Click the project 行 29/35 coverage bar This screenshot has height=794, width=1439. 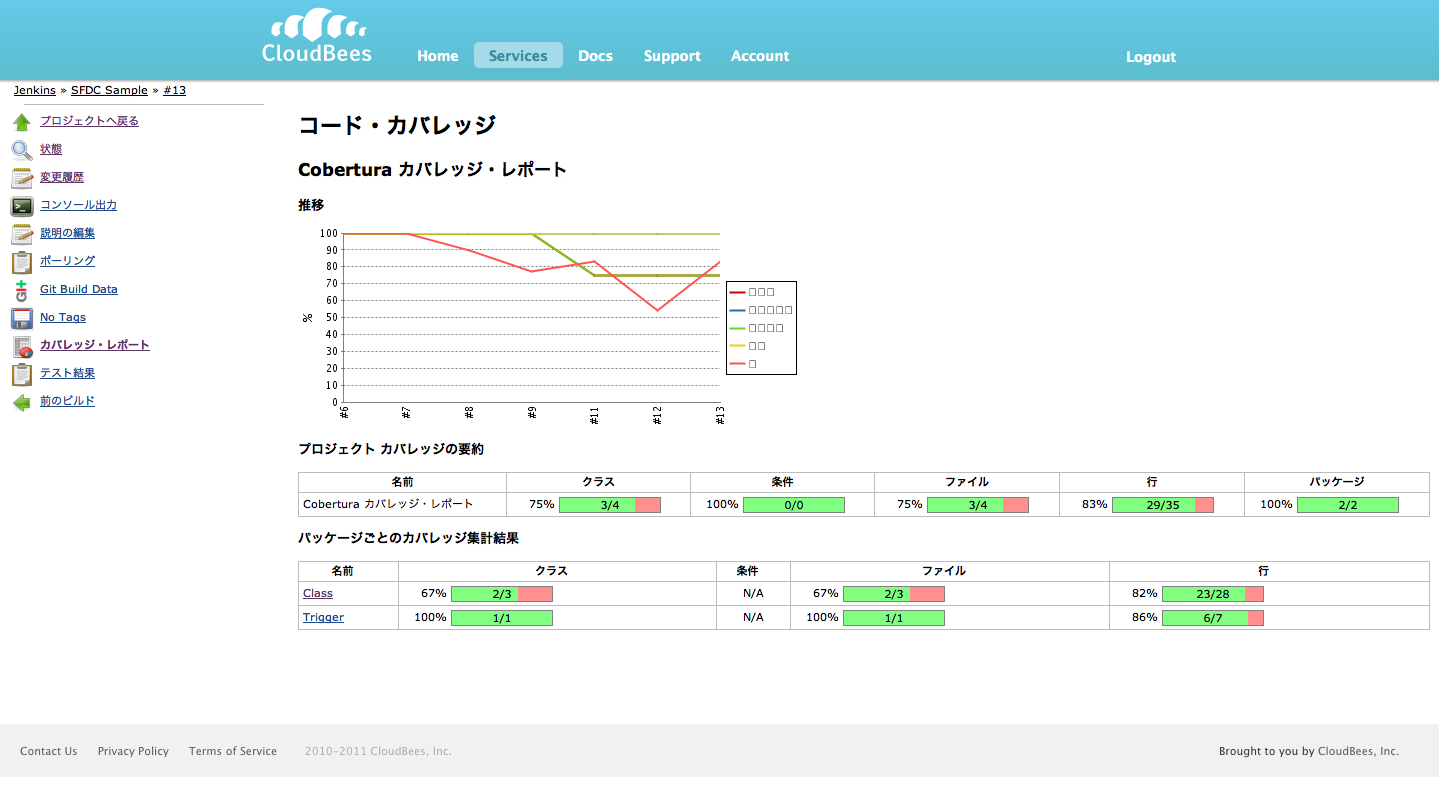click(1162, 505)
